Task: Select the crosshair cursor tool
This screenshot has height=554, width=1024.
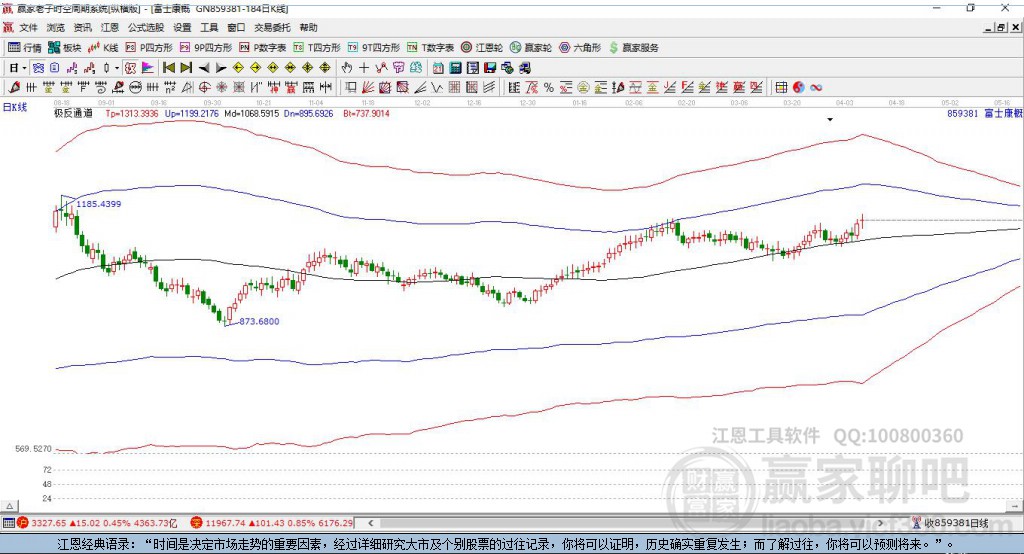Action: coord(364,68)
